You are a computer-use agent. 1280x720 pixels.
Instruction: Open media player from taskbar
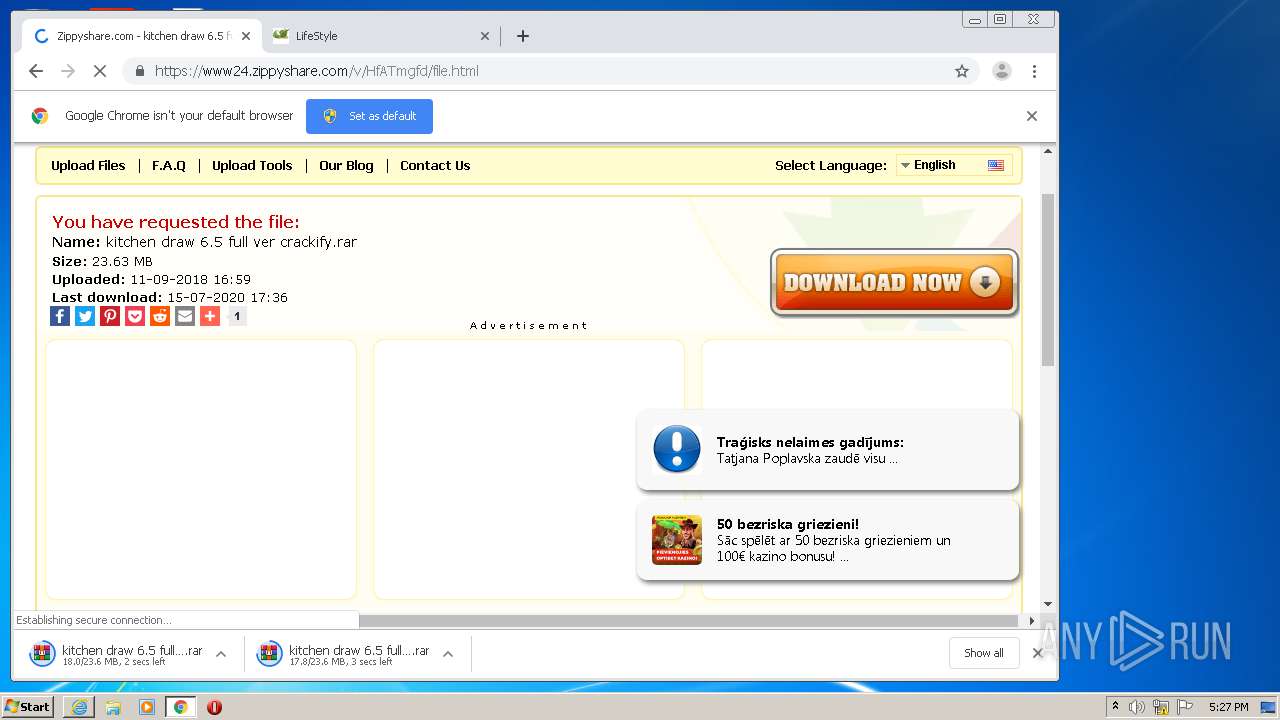coord(147,707)
